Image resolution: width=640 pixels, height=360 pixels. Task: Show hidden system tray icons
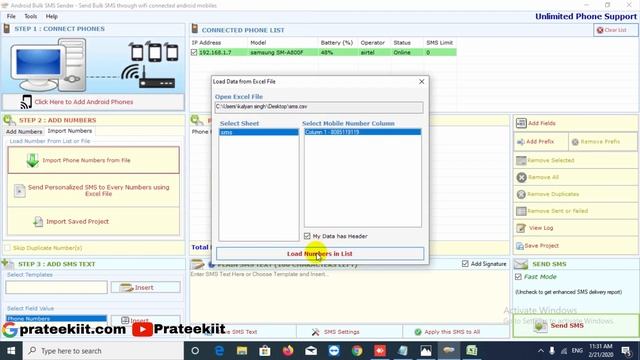541,351
